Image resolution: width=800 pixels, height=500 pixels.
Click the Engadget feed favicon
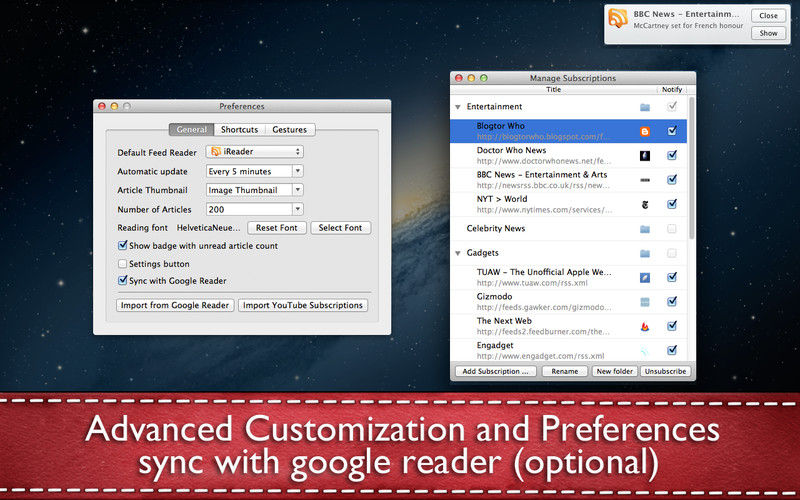pyautogui.click(x=645, y=351)
